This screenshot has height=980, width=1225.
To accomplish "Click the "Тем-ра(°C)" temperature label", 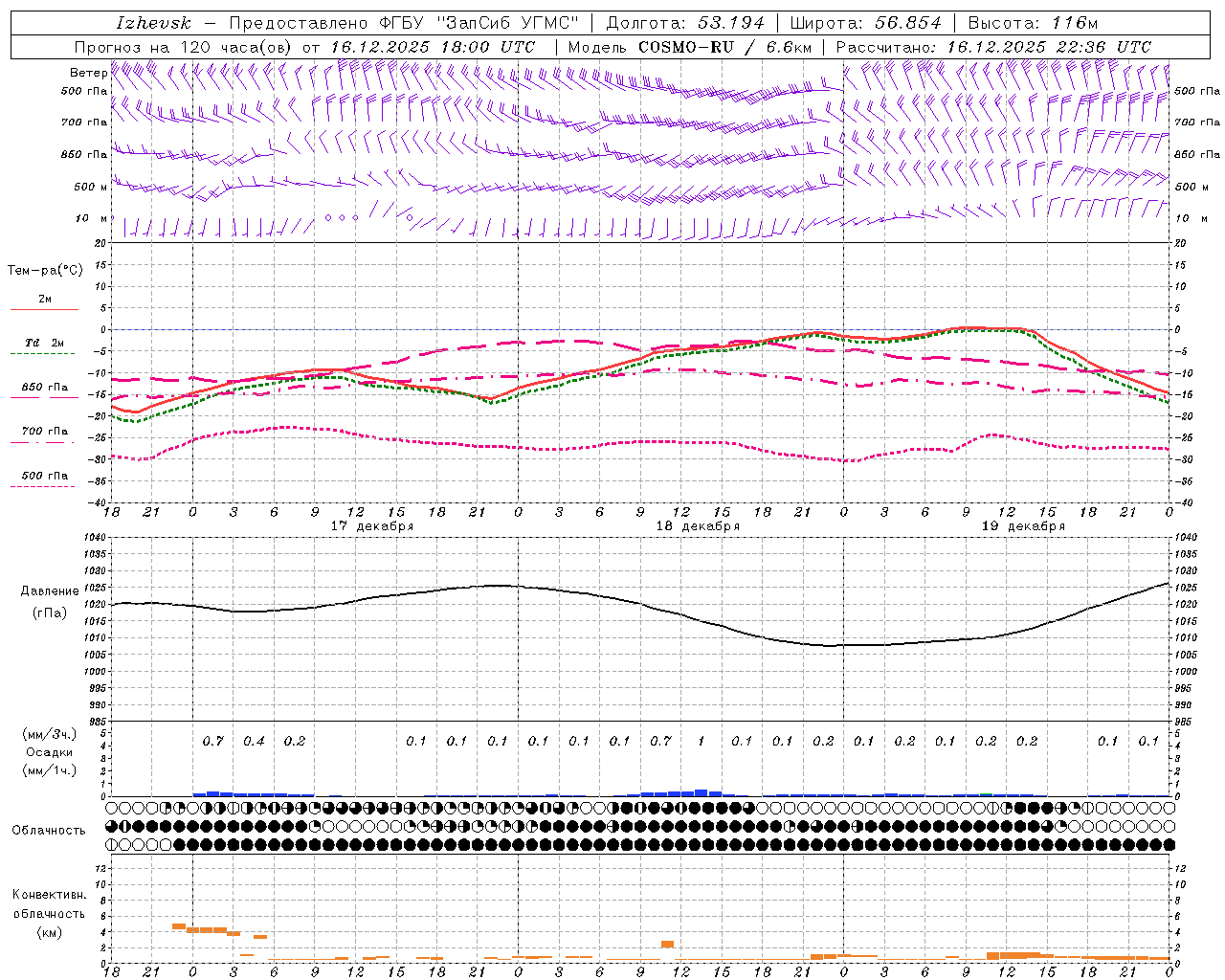I will pos(45,271).
